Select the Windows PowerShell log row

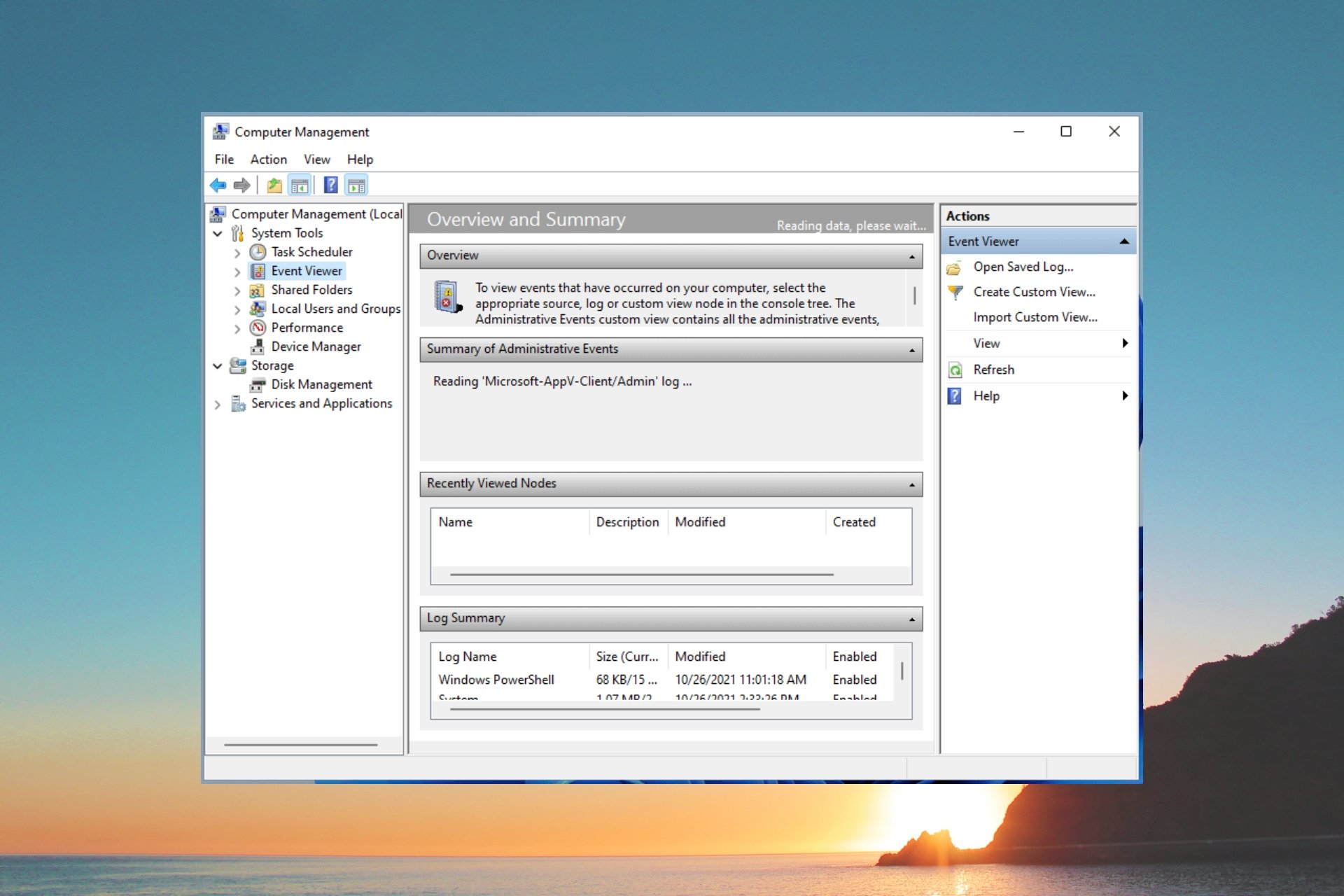point(662,680)
